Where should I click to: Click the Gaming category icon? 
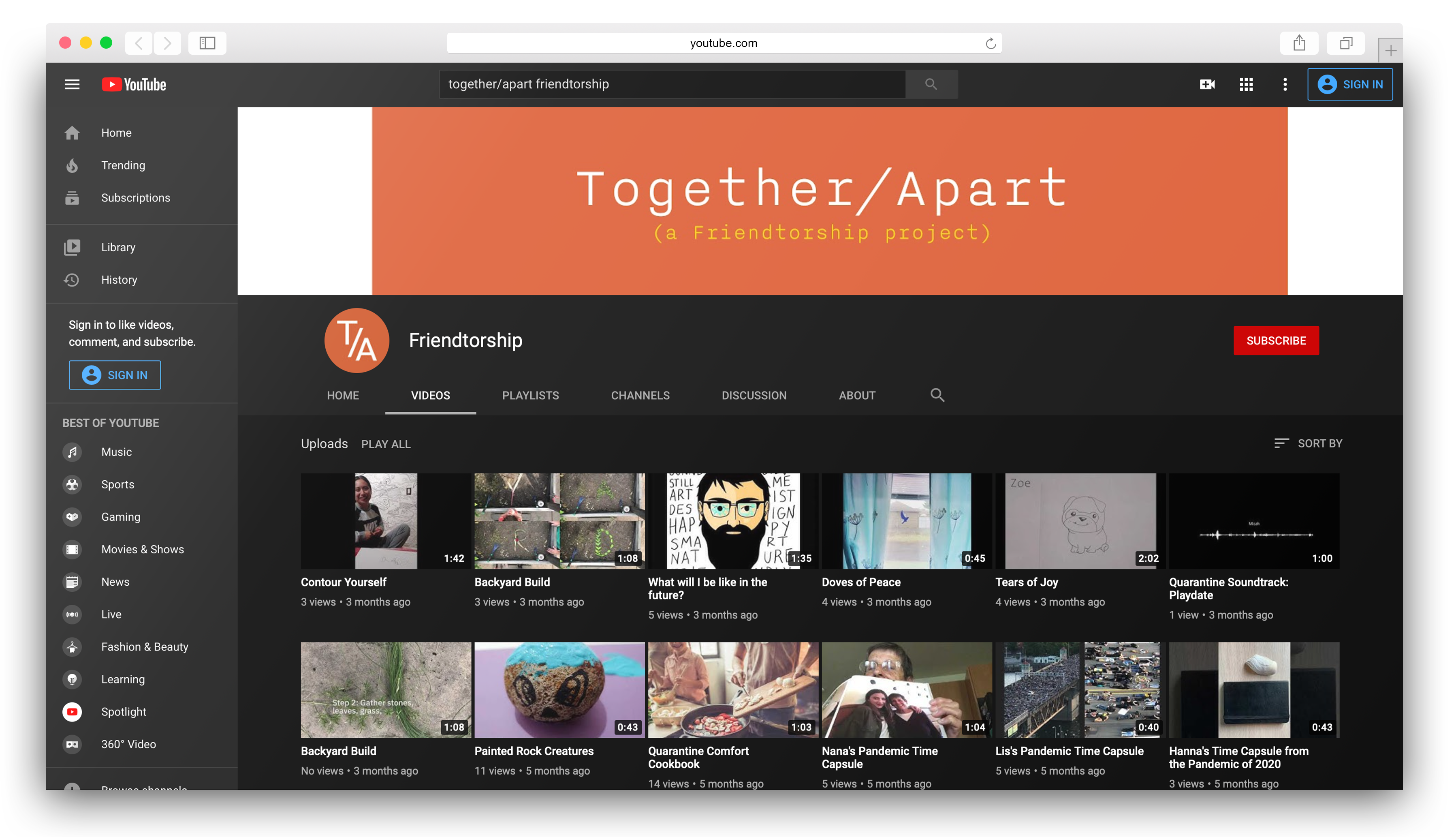pyautogui.click(x=72, y=517)
